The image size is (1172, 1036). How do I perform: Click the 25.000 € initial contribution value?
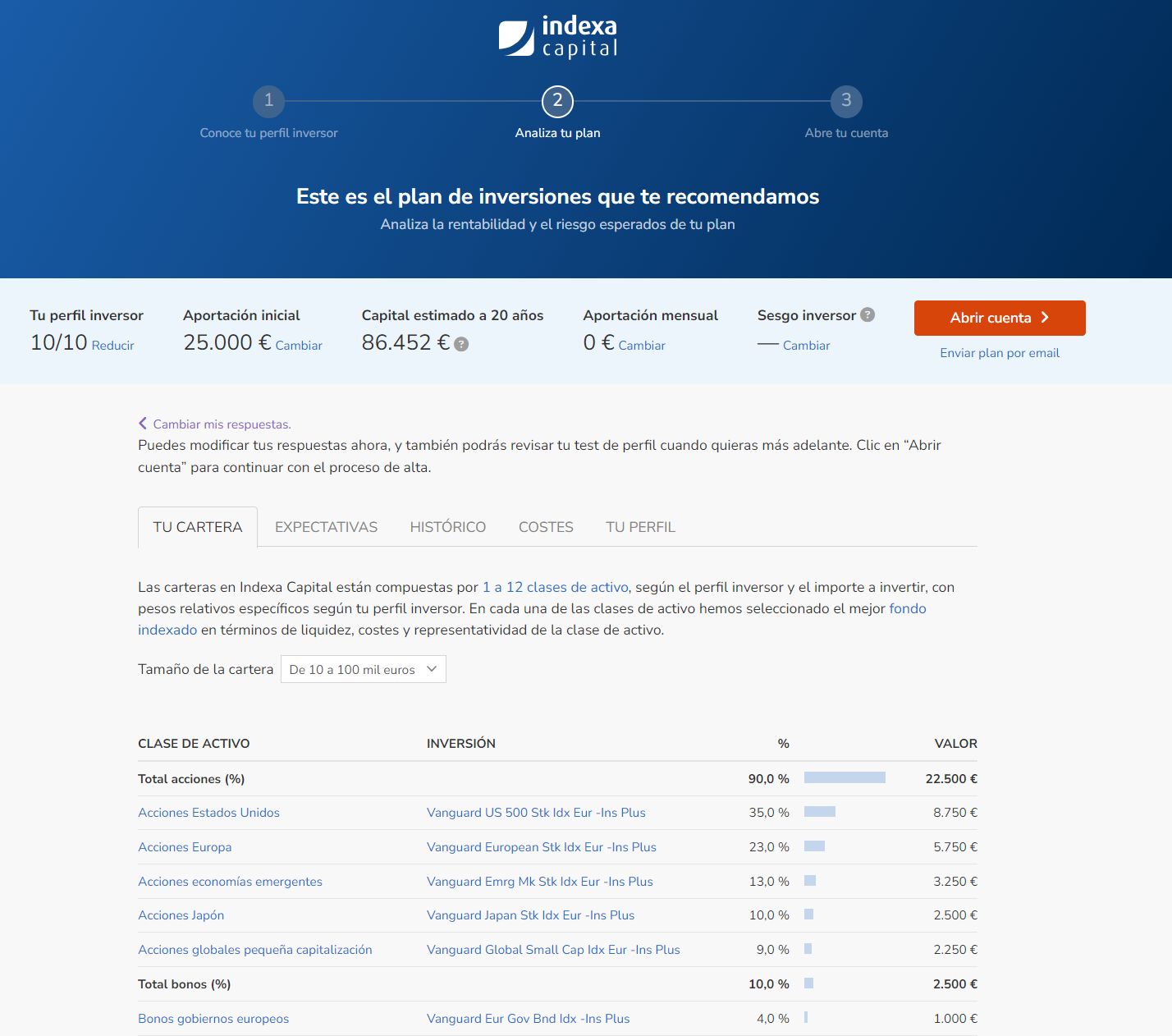tap(227, 342)
